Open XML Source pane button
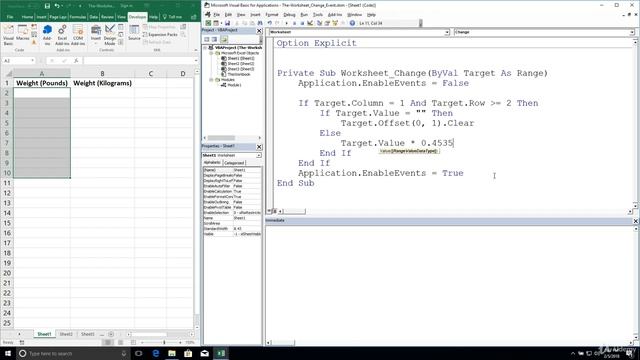The width and height of the screenshot is (640, 360). [x=134, y=33]
